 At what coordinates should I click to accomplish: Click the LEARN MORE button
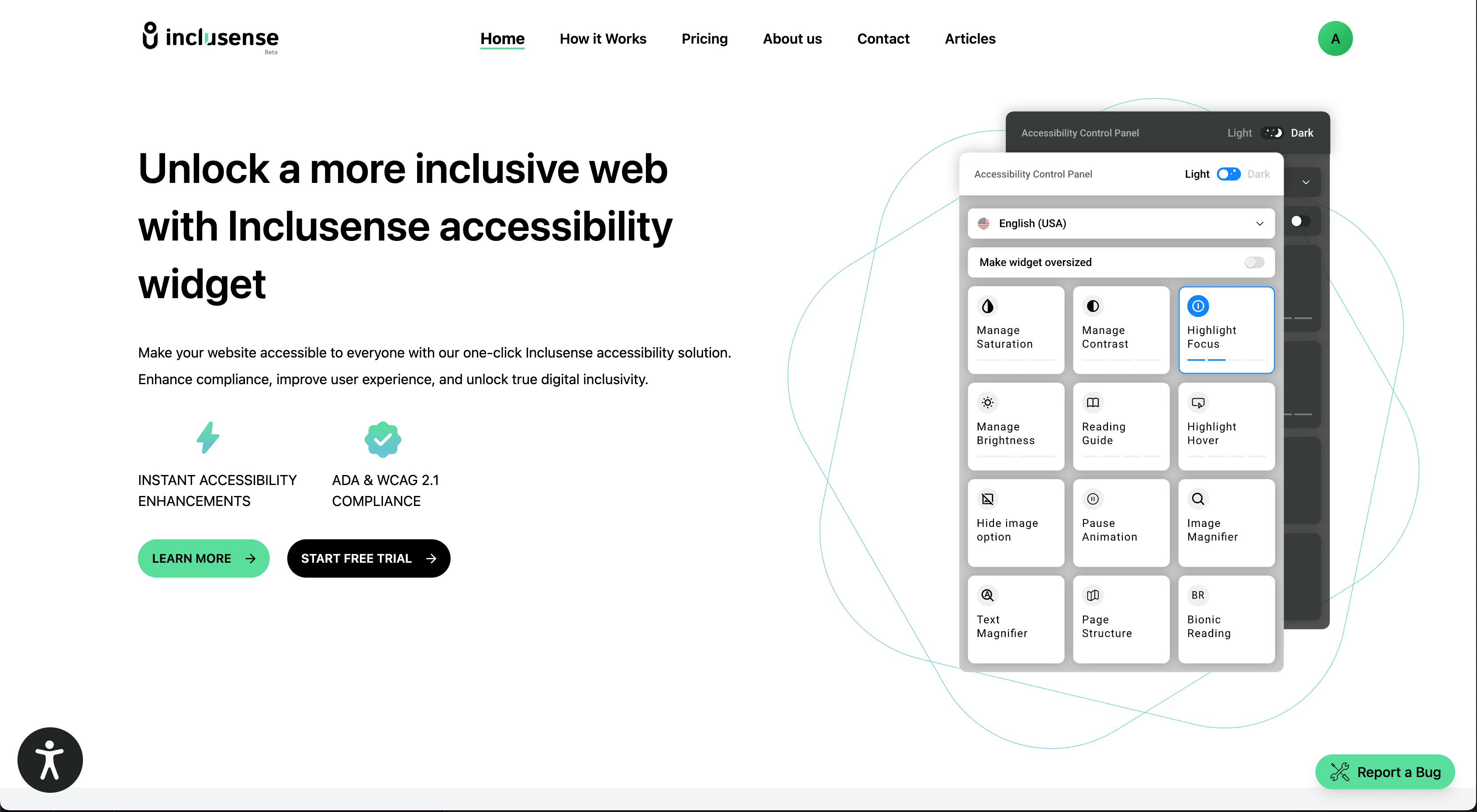tap(204, 558)
